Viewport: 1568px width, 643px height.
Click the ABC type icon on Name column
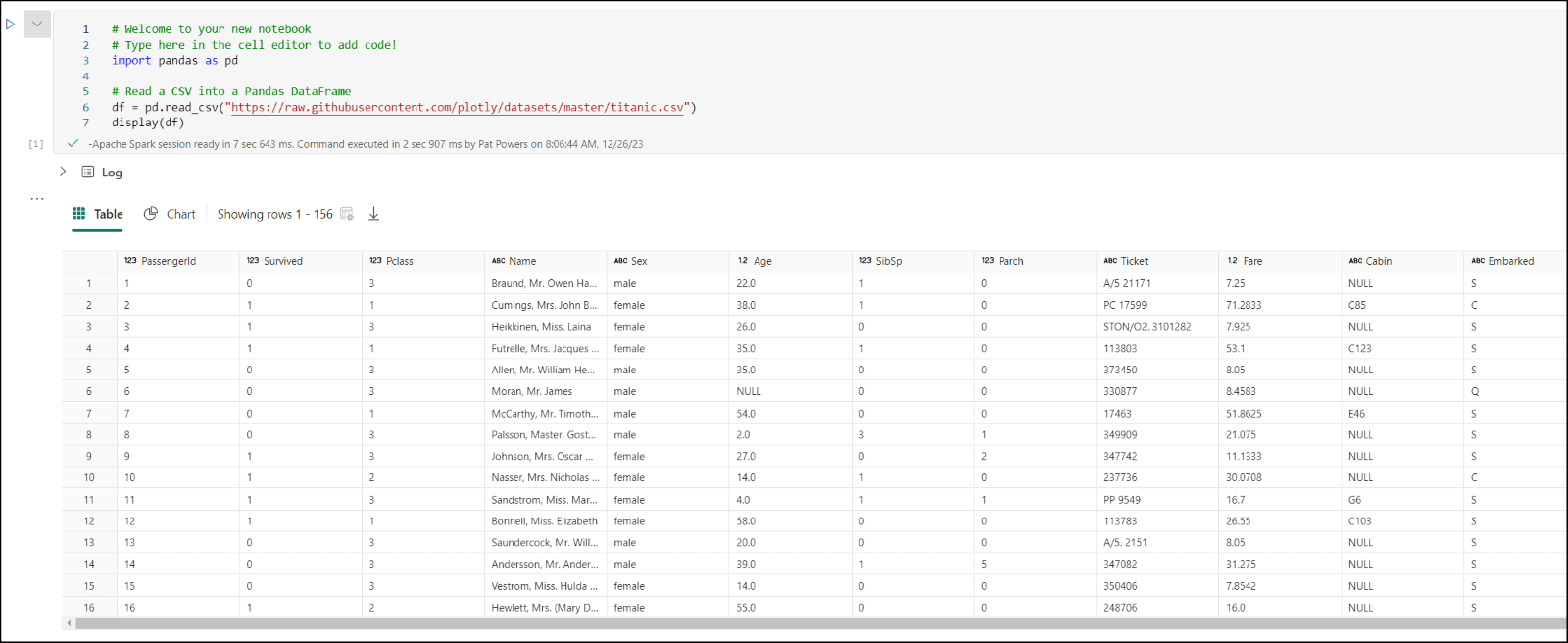(499, 261)
